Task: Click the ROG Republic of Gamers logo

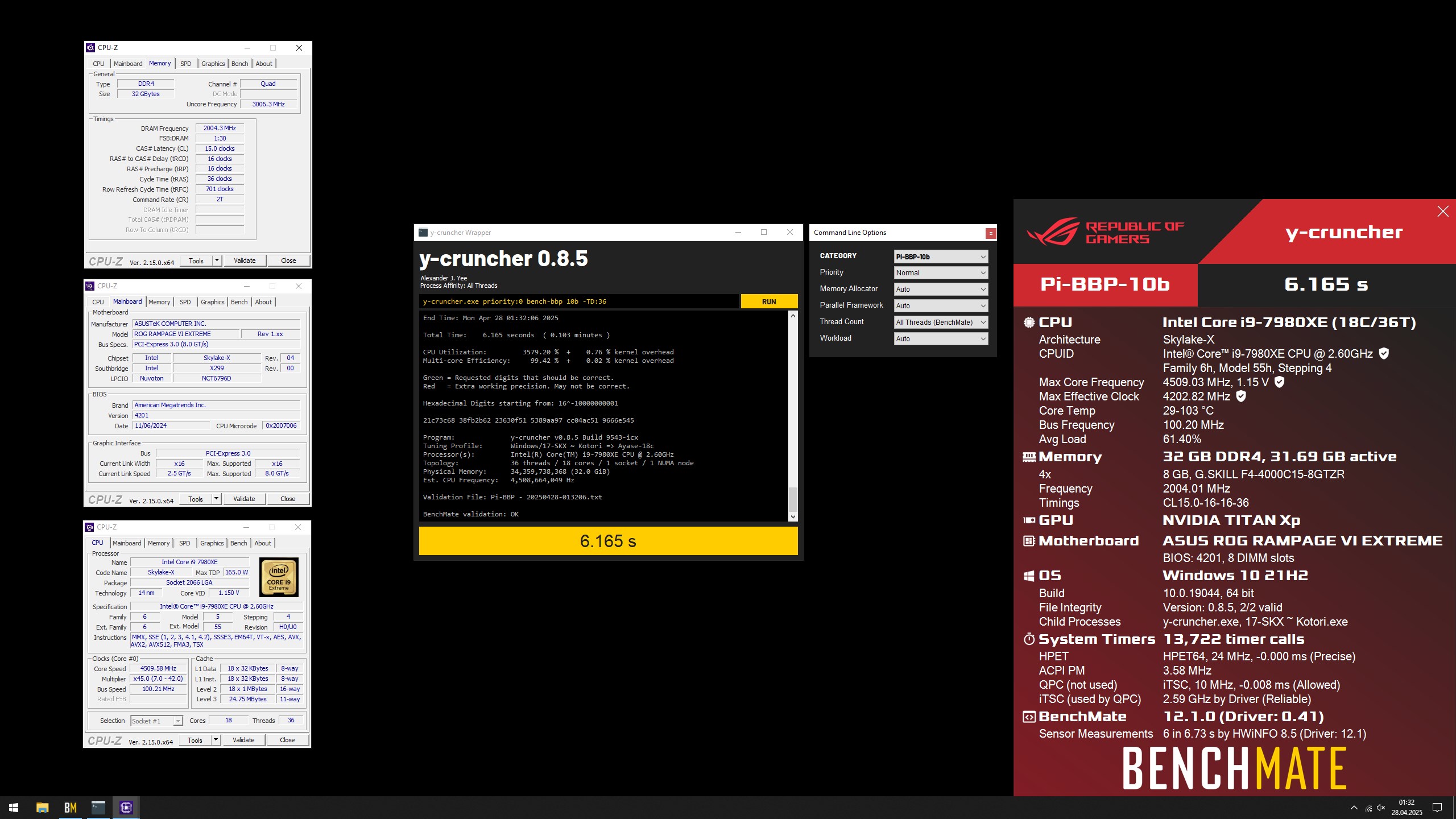Action: [1105, 232]
